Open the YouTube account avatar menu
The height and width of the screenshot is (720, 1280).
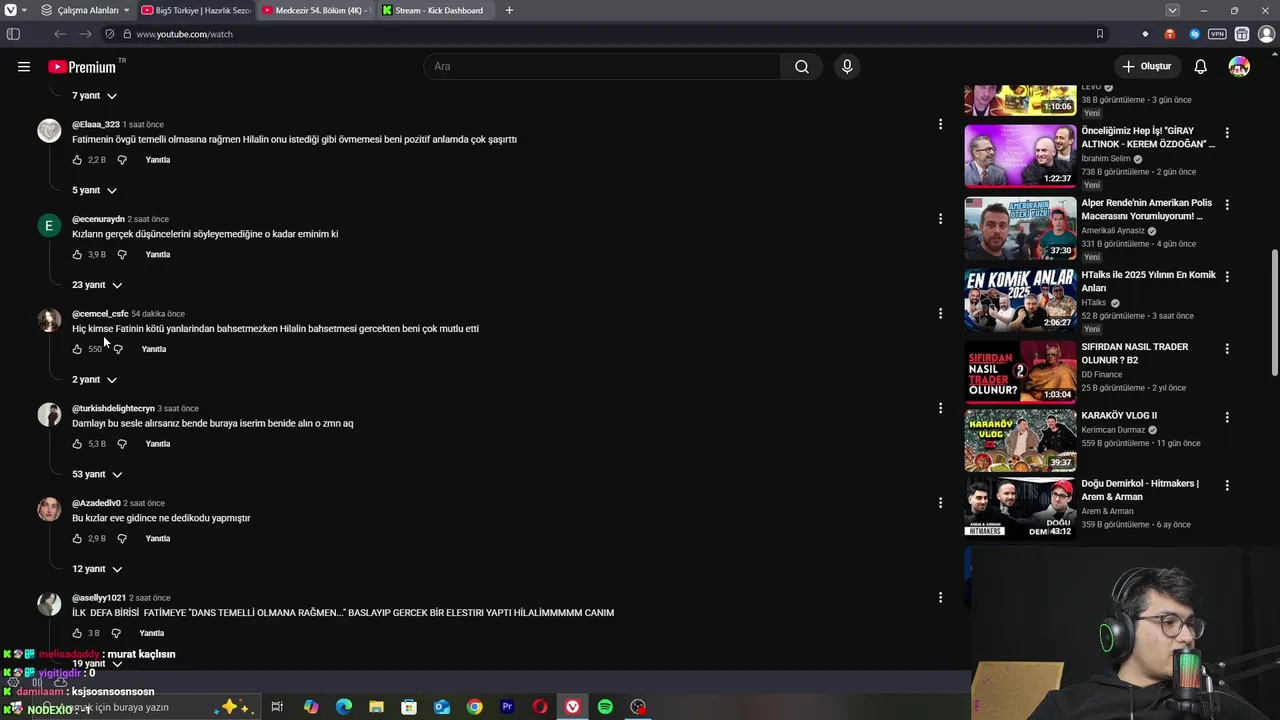click(1239, 67)
